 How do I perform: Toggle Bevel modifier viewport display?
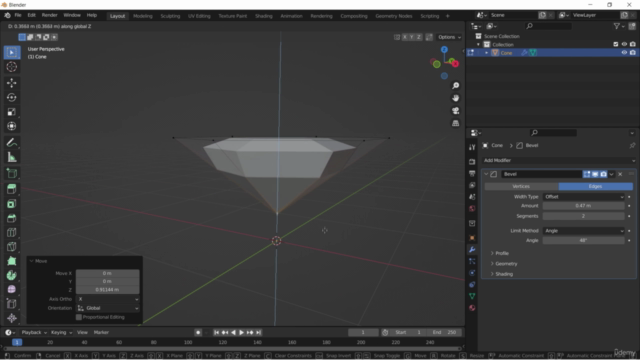coord(595,174)
